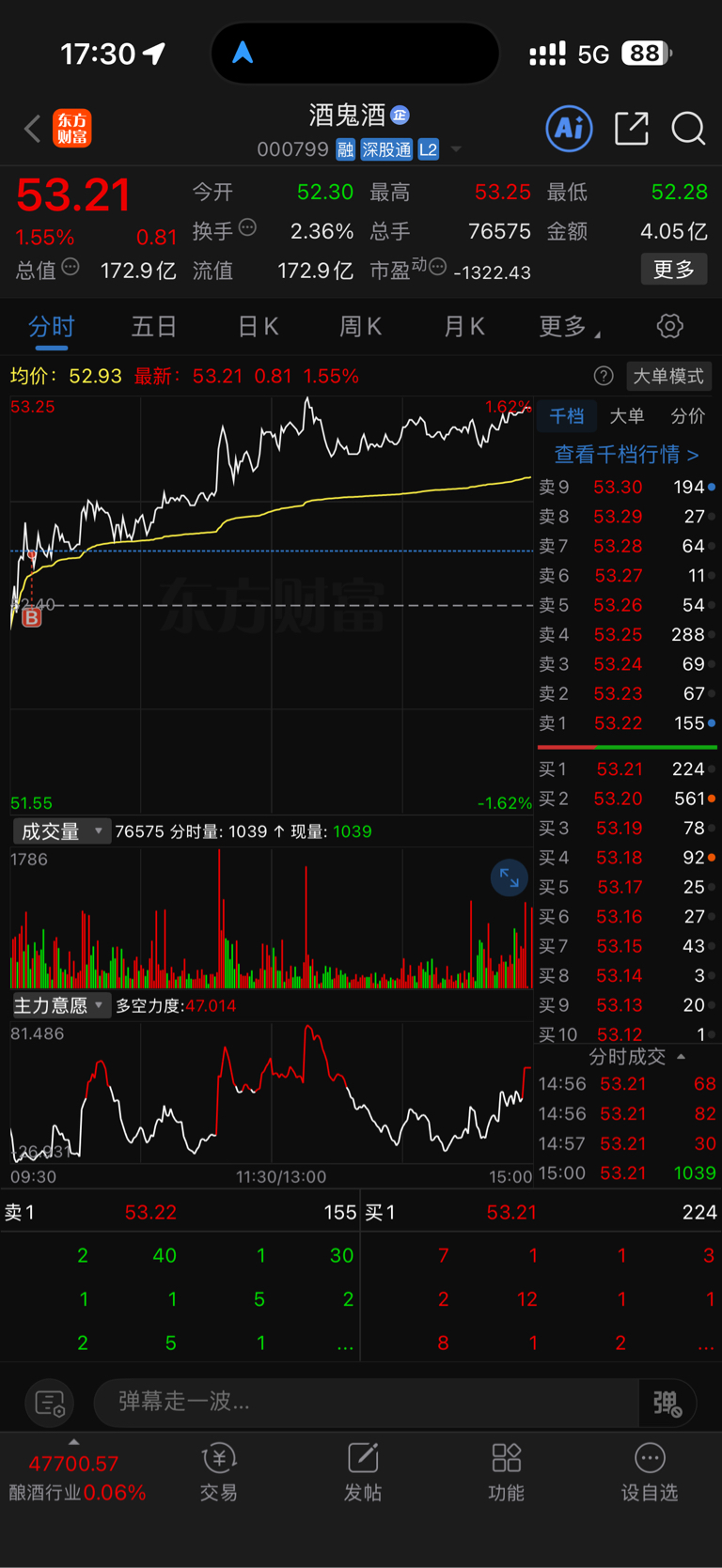Switch to 分时 tab
Image resolution: width=722 pixels, height=1568 pixels.
click(x=51, y=326)
